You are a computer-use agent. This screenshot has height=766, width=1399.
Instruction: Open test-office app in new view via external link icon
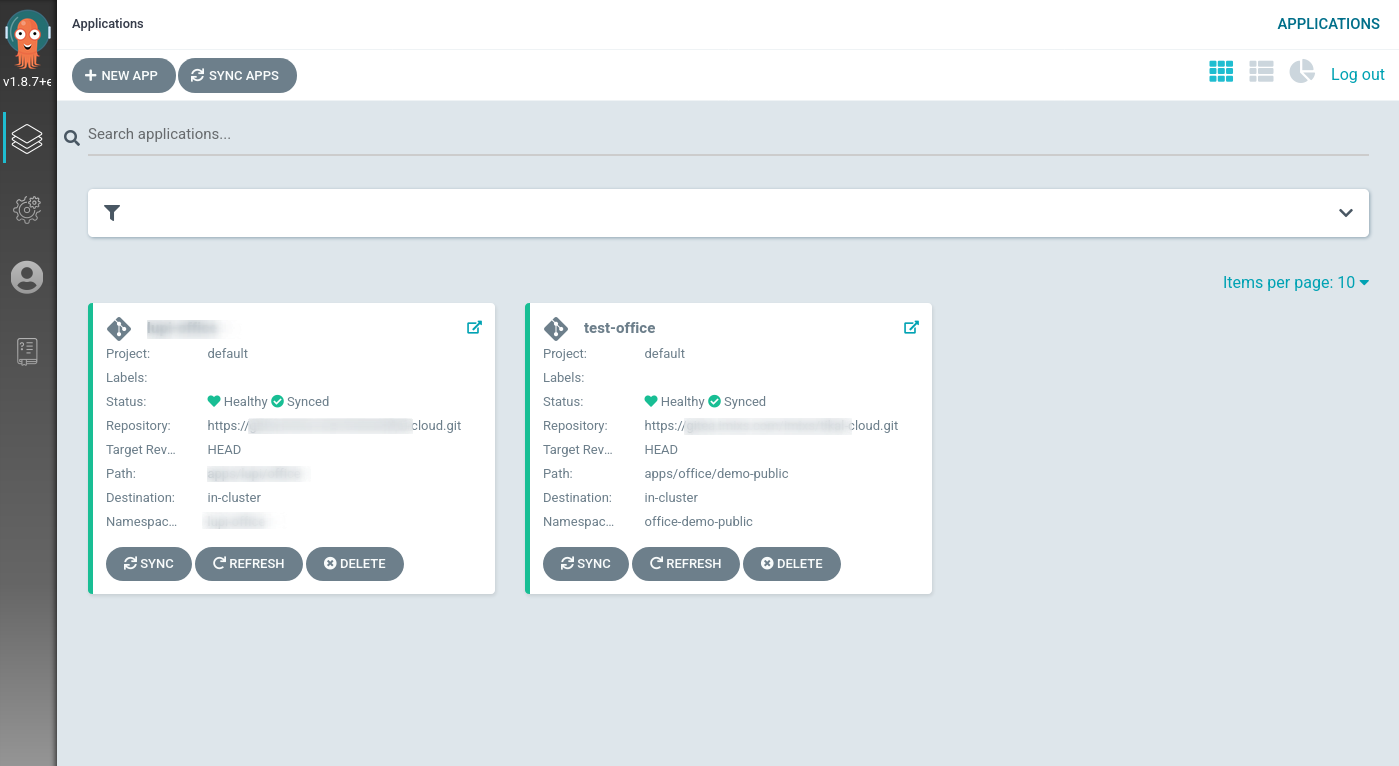[x=911, y=326]
